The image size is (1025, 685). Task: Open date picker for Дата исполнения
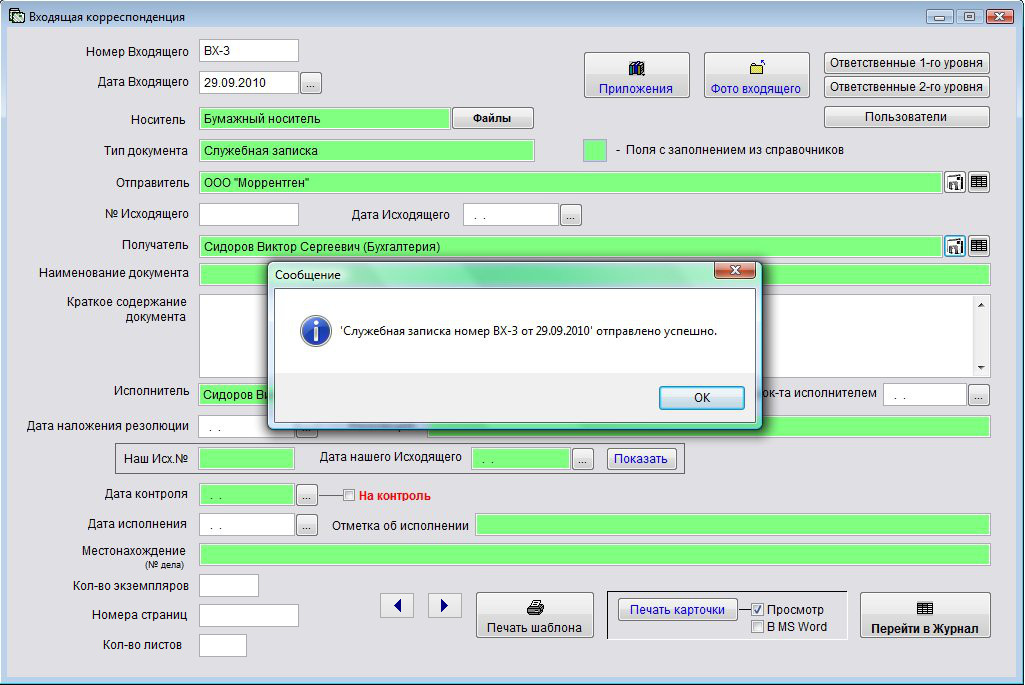(x=307, y=525)
